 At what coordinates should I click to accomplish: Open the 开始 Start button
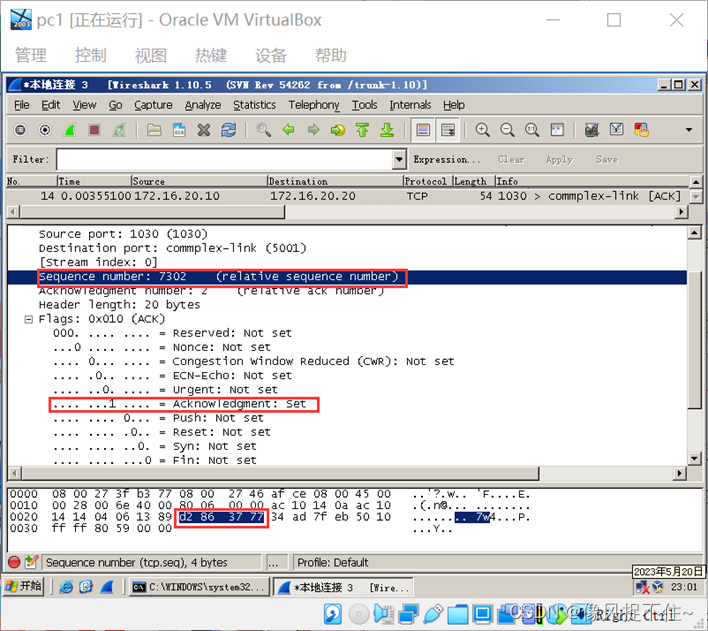[23, 586]
